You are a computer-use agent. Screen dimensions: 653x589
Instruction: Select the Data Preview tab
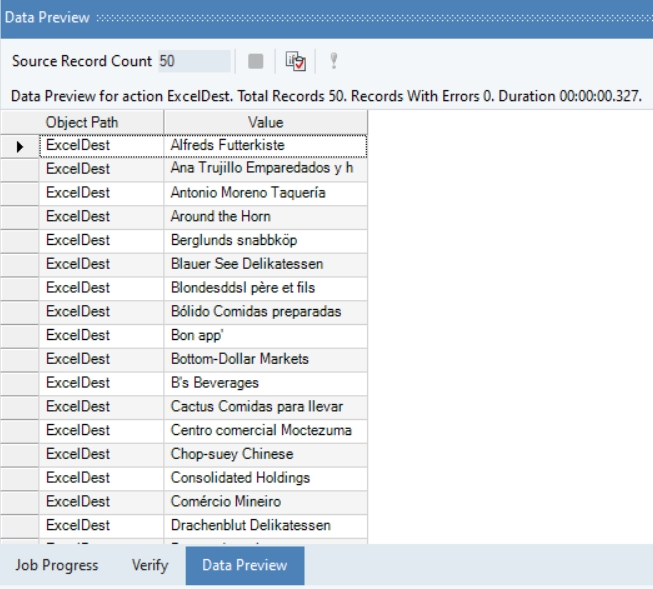pyautogui.click(x=245, y=565)
